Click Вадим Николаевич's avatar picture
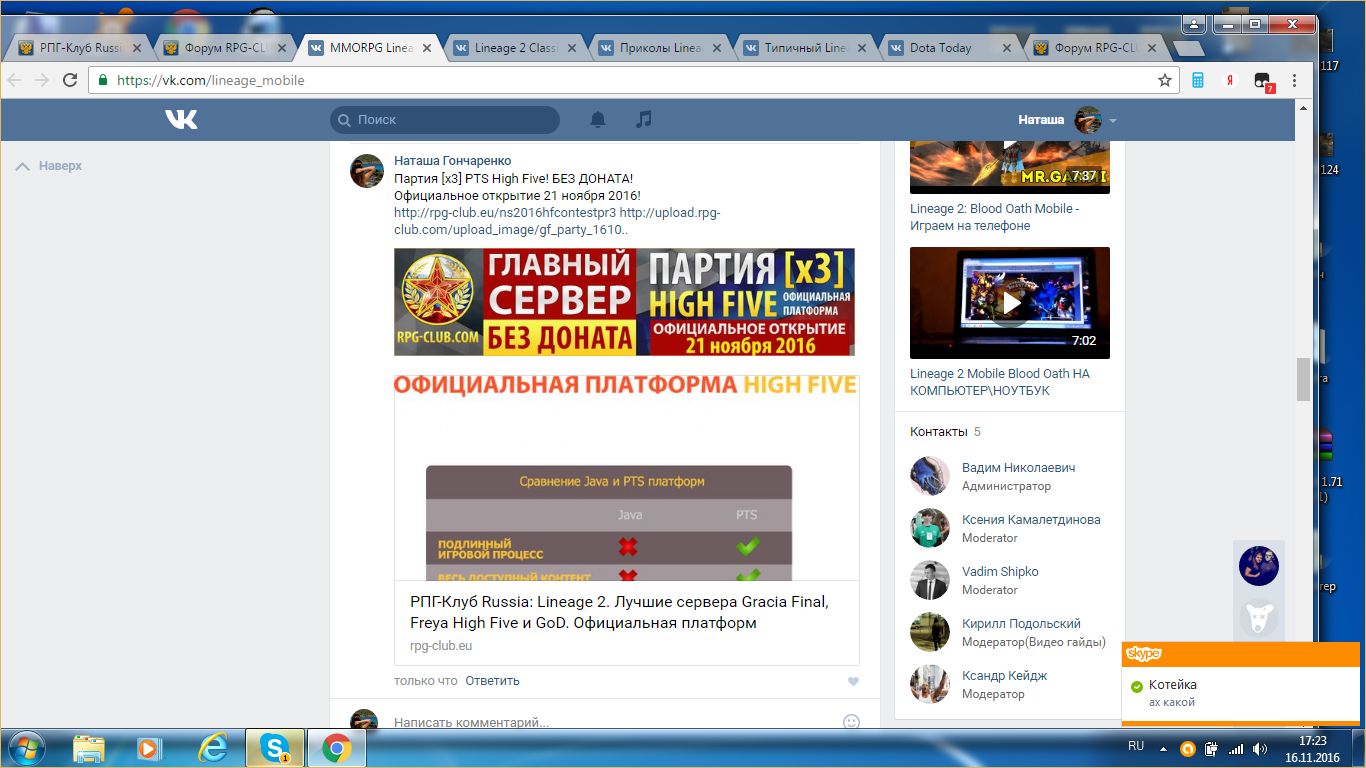 (x=930, y=476)
